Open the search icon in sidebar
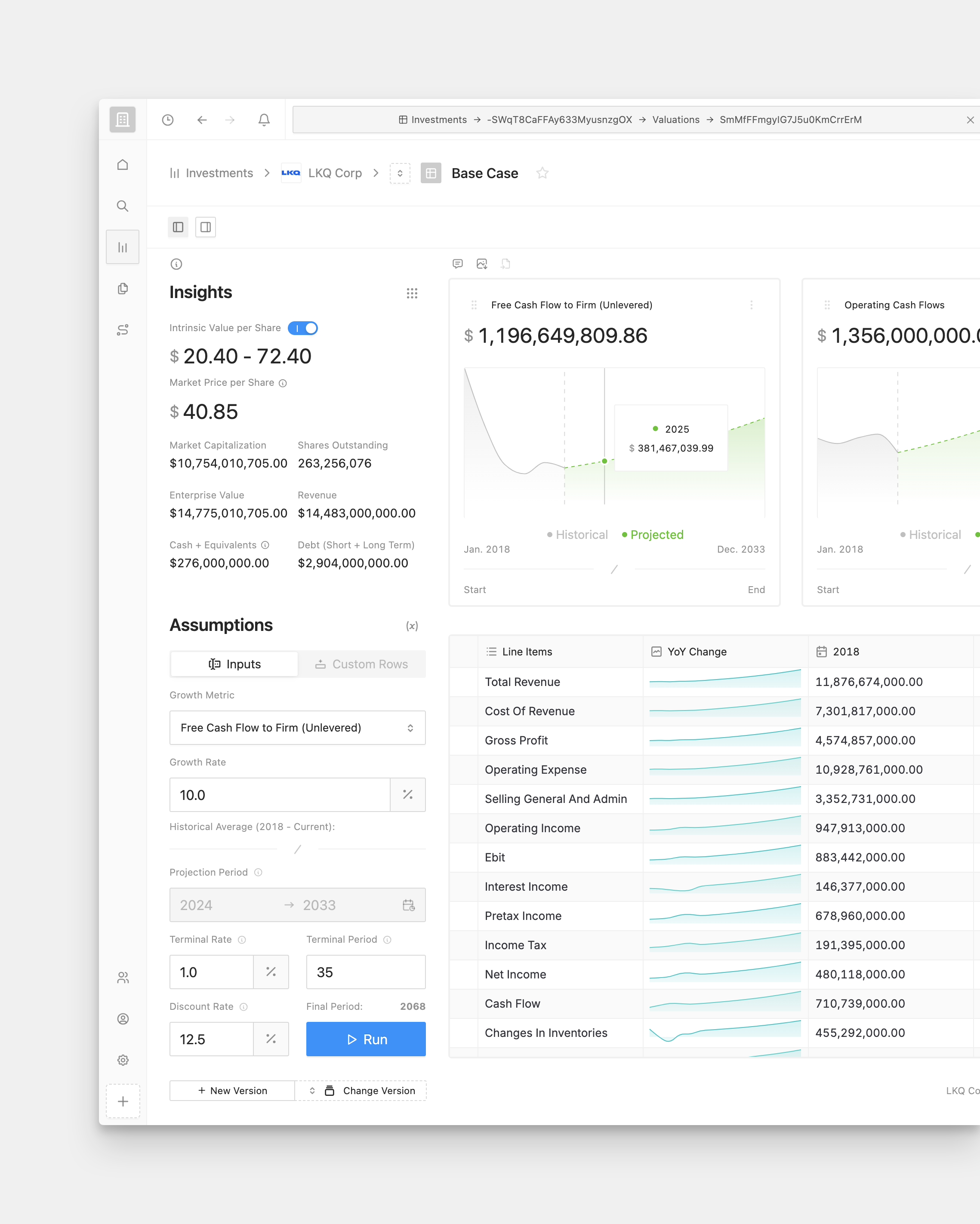Viewport: 980px width, 1224px height. (123, 206)
